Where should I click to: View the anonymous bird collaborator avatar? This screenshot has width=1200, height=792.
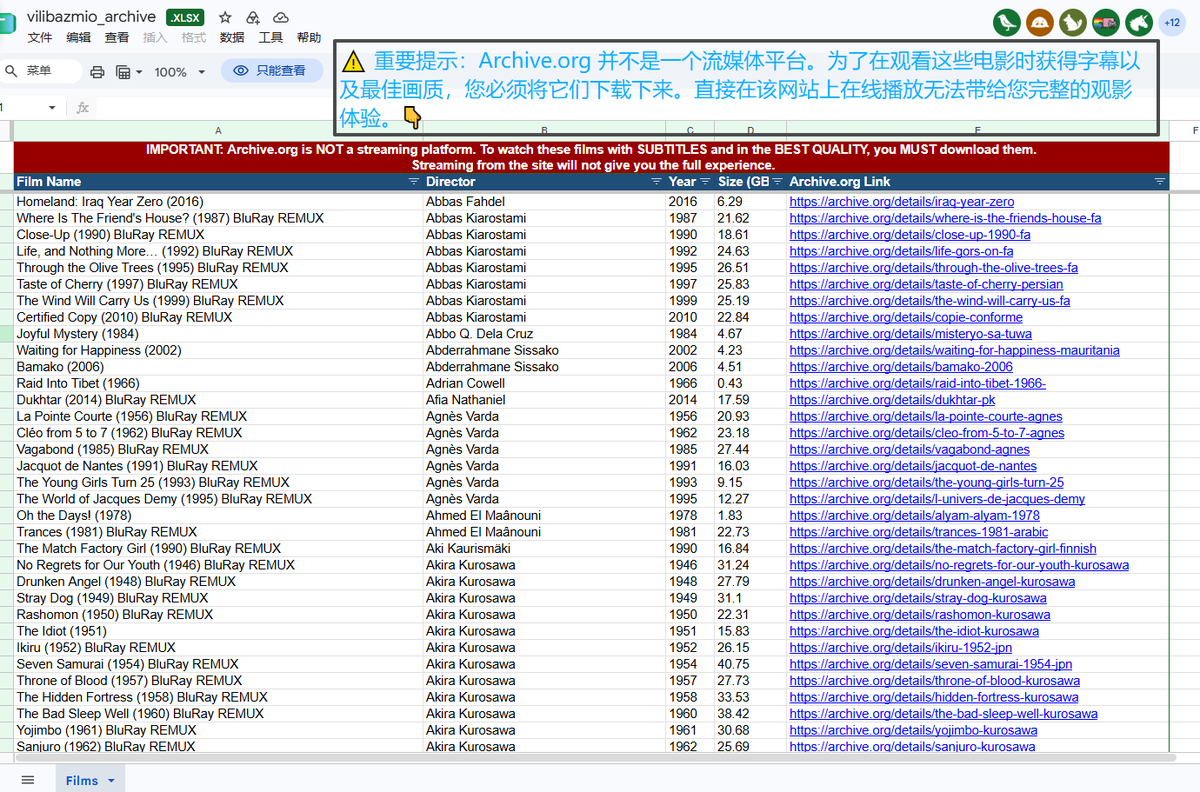1006,22
